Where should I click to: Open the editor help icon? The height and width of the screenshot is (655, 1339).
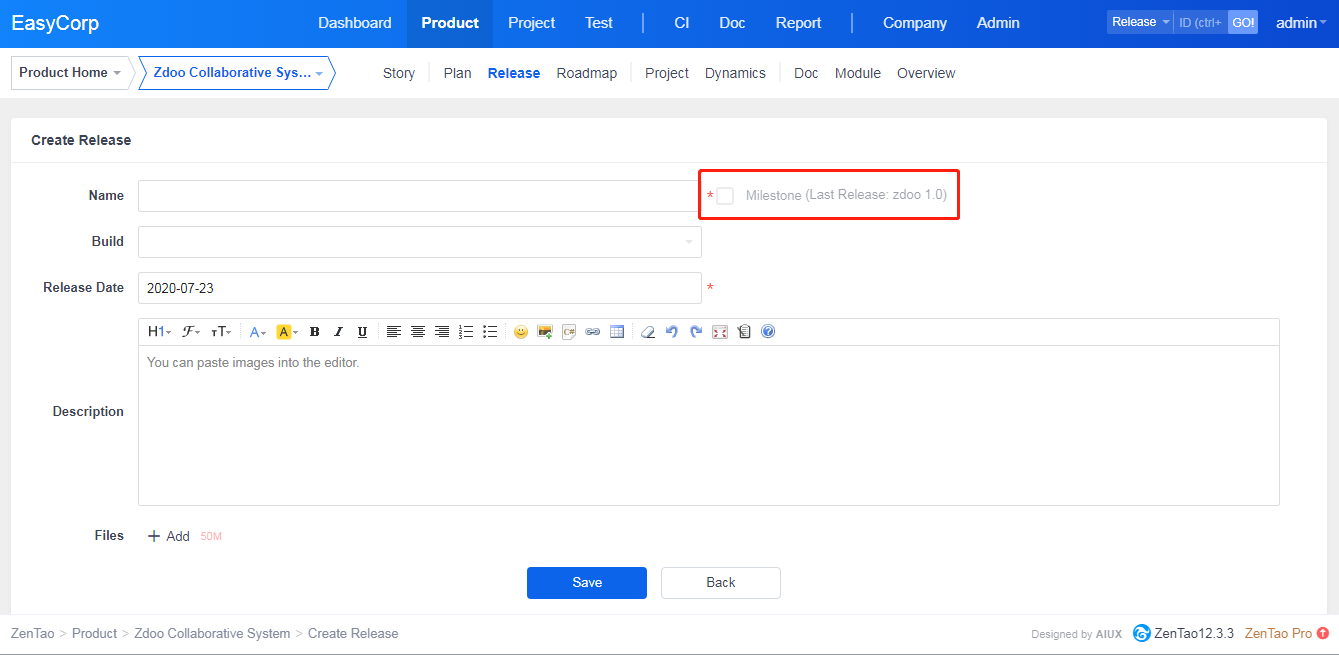[x=768, y=332]
